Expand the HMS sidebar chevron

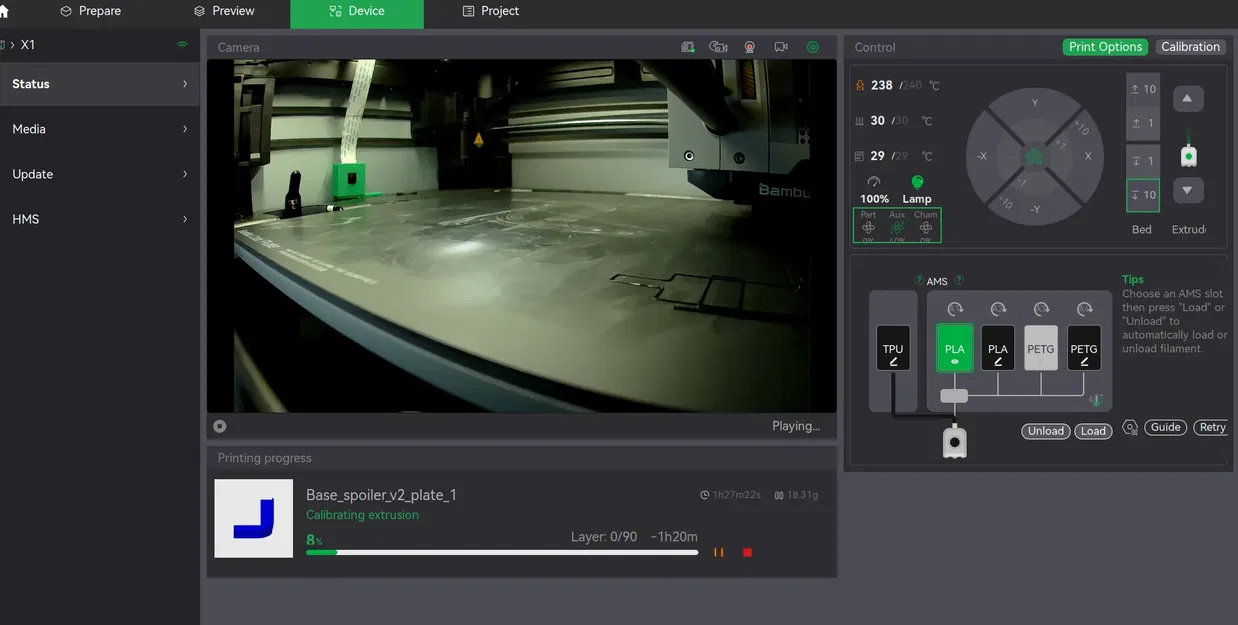point(185,219)
